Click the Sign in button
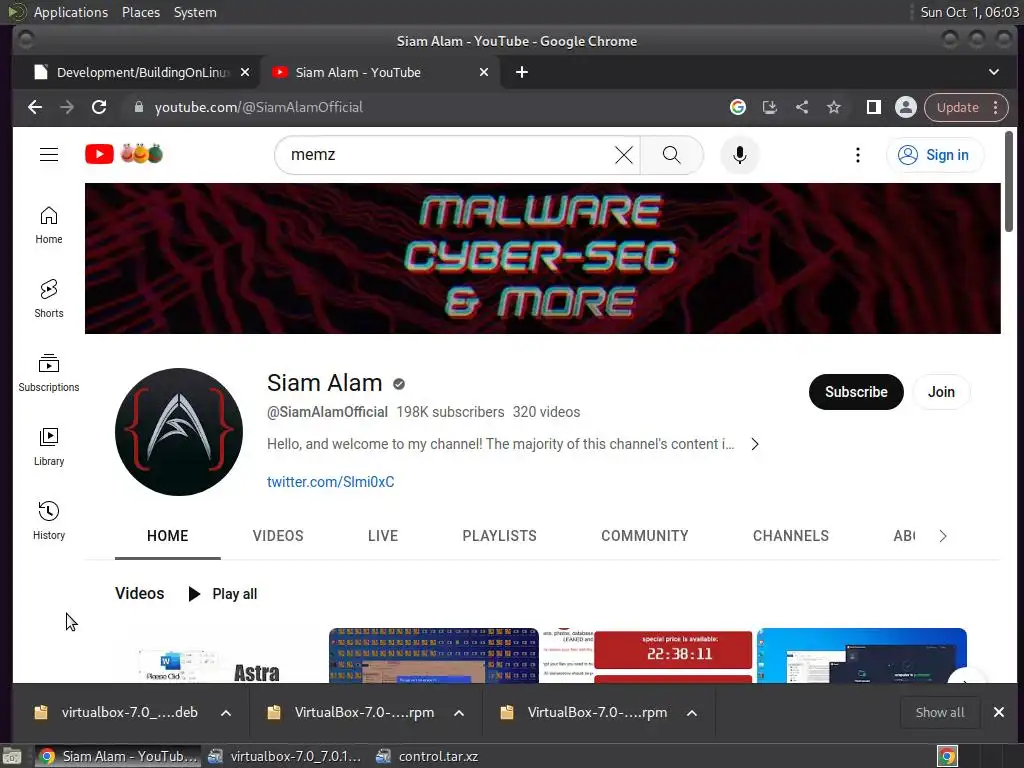Image resolution: width=1024 pixels, height=768 pixels. [x=934, y=155]
